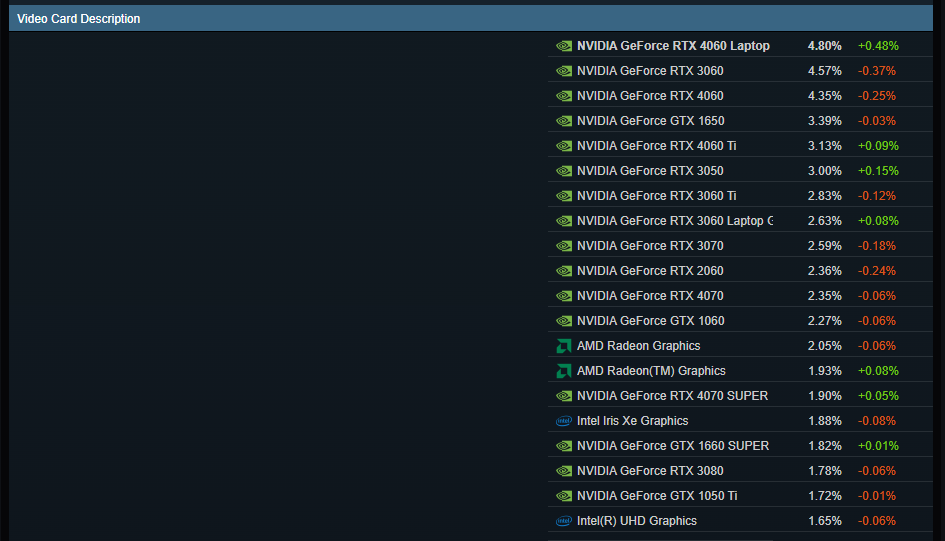Click AMD icon beside AMD Radeon Graphics
Viewport: 945px width, 541px height.
pos(564,346)
